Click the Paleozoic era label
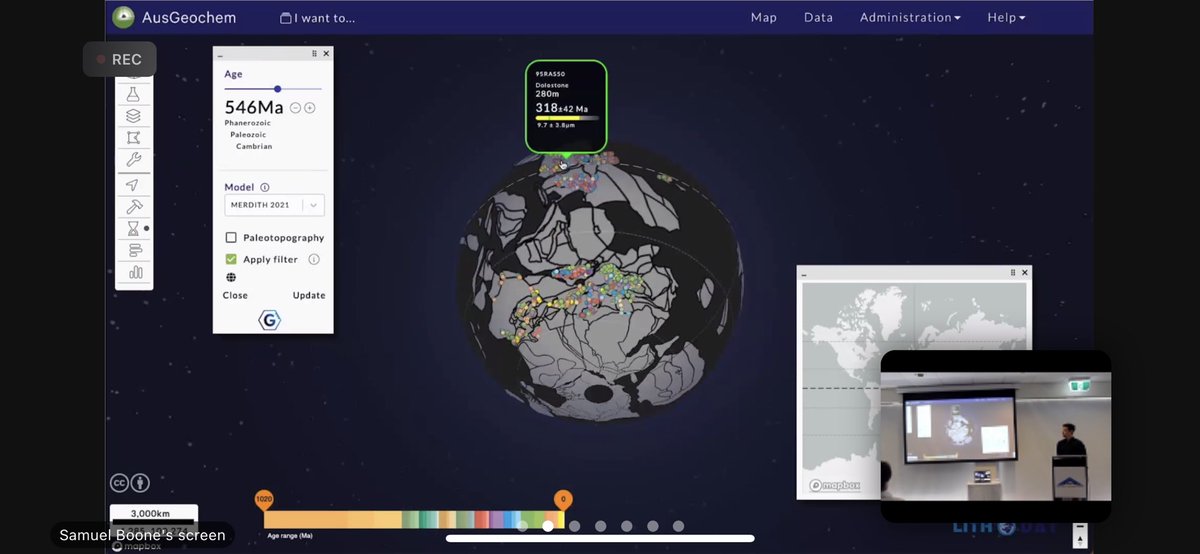Image resolution: width=1200 pixels, height=554 pixels. (250, 134)
